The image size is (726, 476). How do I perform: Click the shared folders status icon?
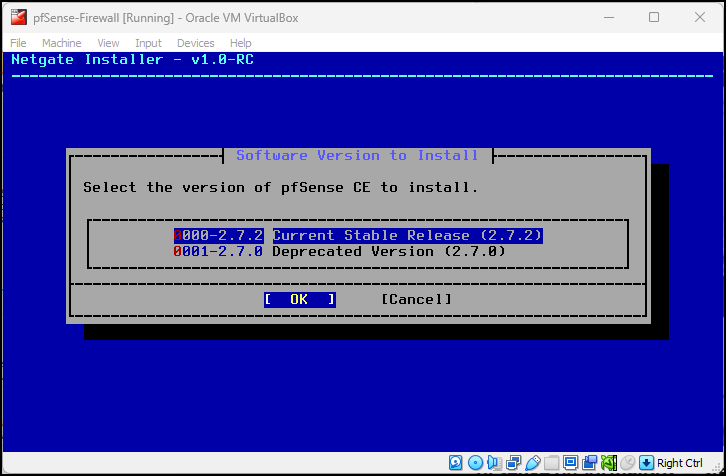pos(551,463)
